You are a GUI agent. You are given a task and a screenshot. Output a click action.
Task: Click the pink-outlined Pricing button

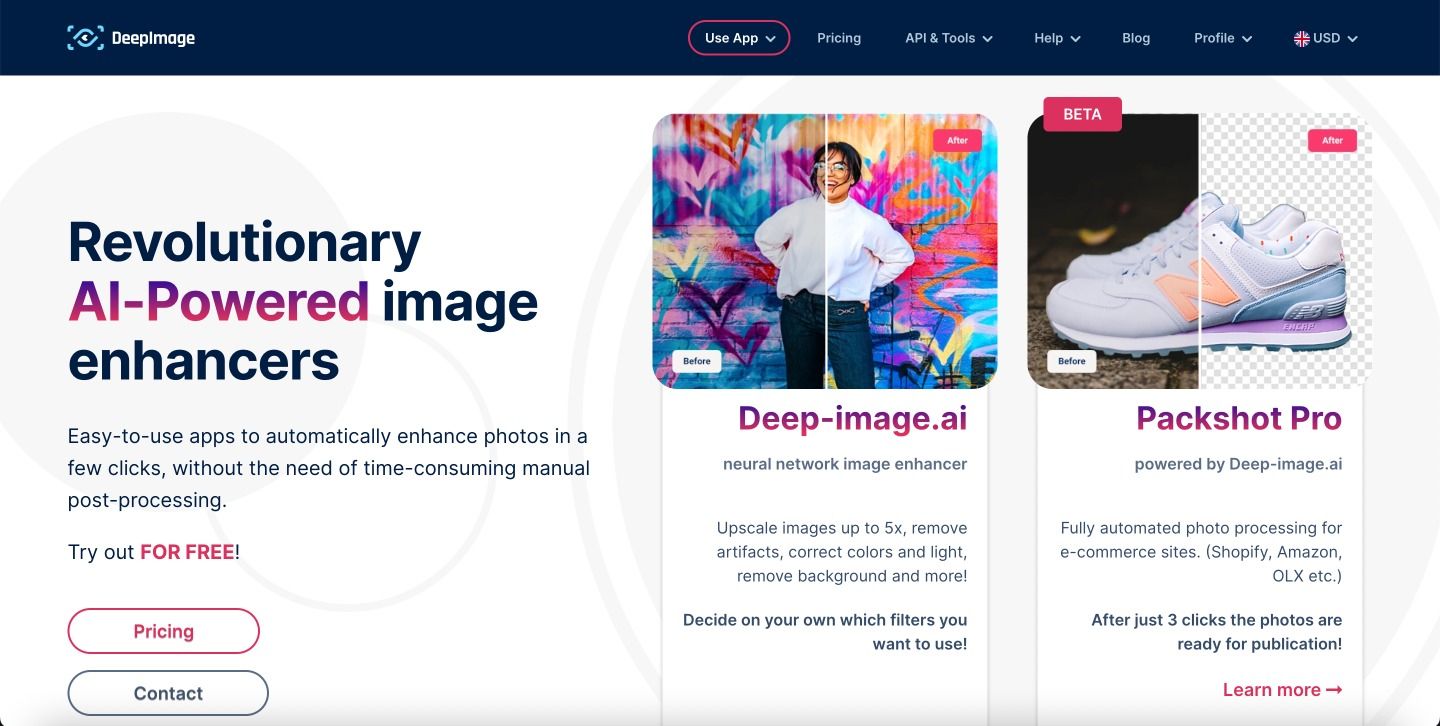click(x=163, y=631)
